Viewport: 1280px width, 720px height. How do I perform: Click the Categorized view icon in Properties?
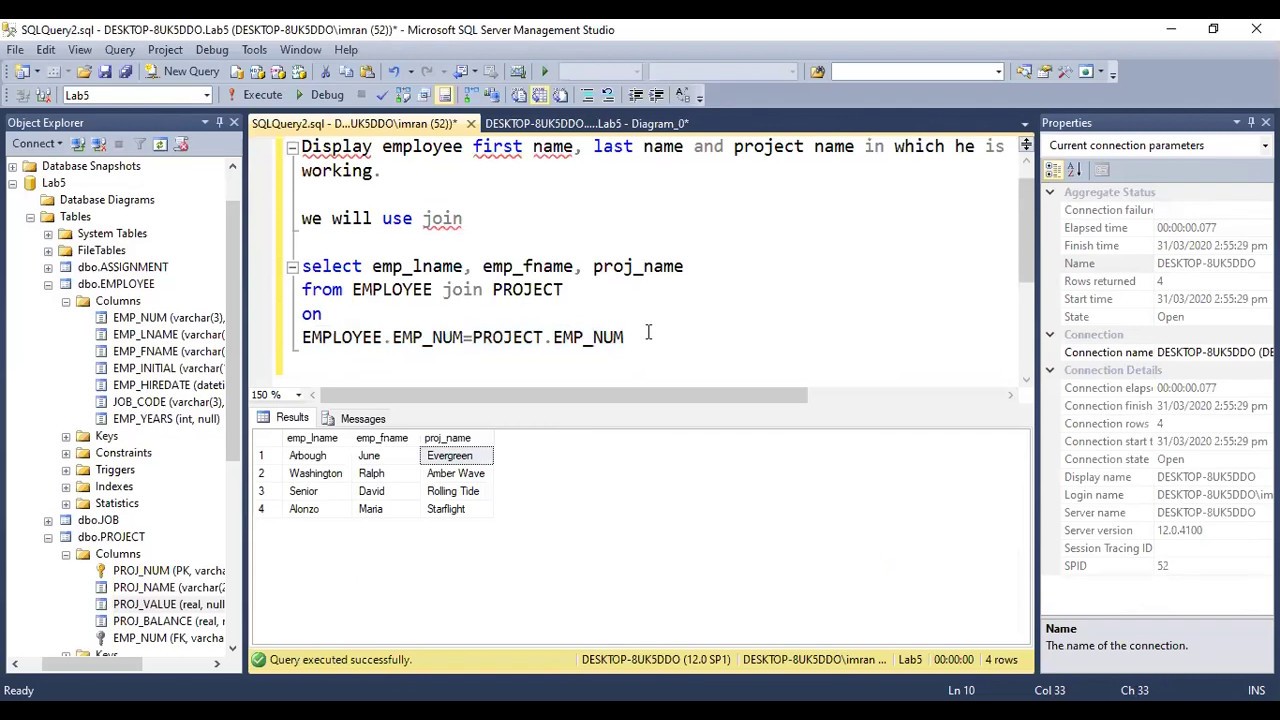(1053, 170)
